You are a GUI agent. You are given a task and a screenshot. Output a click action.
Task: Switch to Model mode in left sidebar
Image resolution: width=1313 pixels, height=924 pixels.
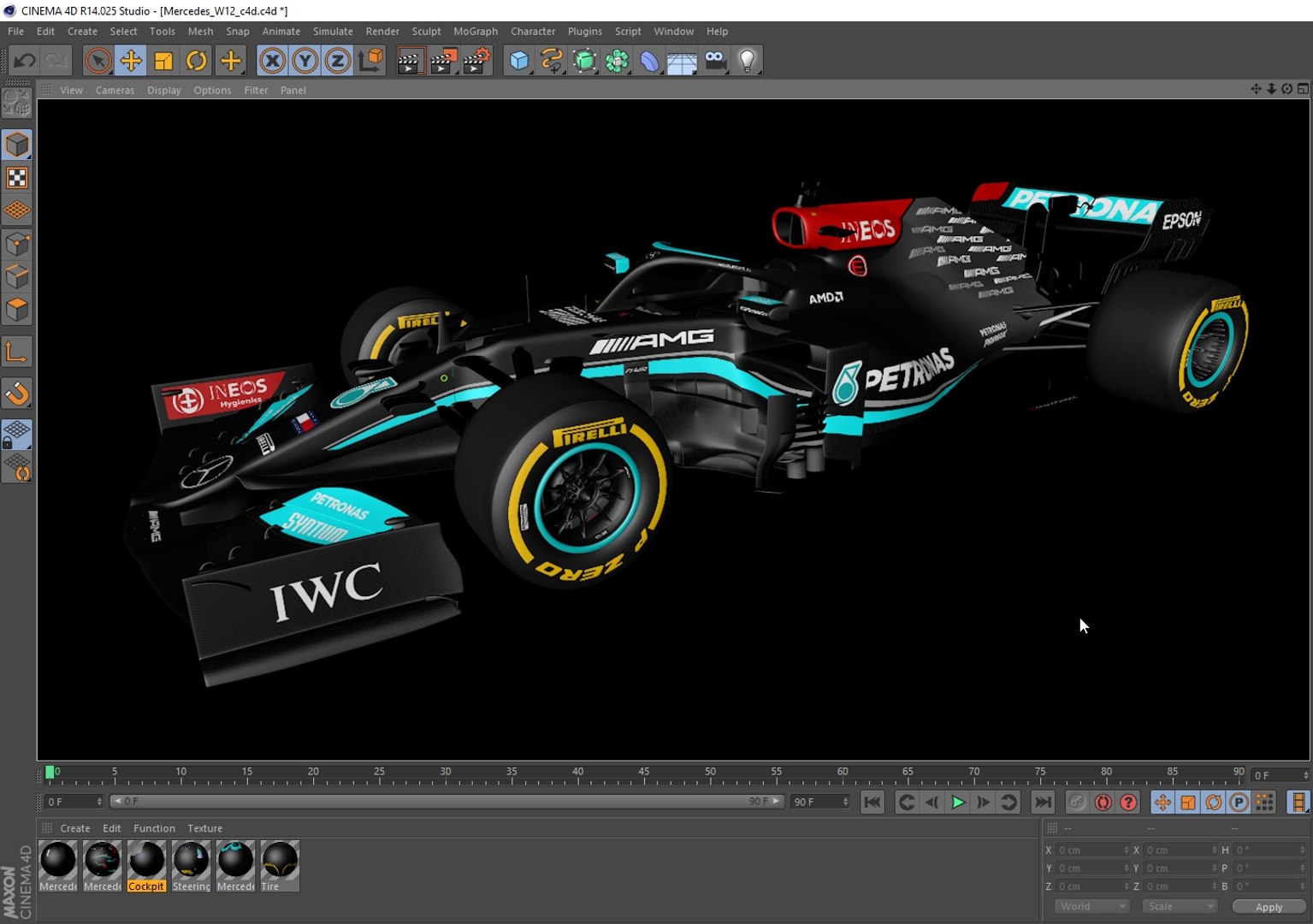(17, 145)
